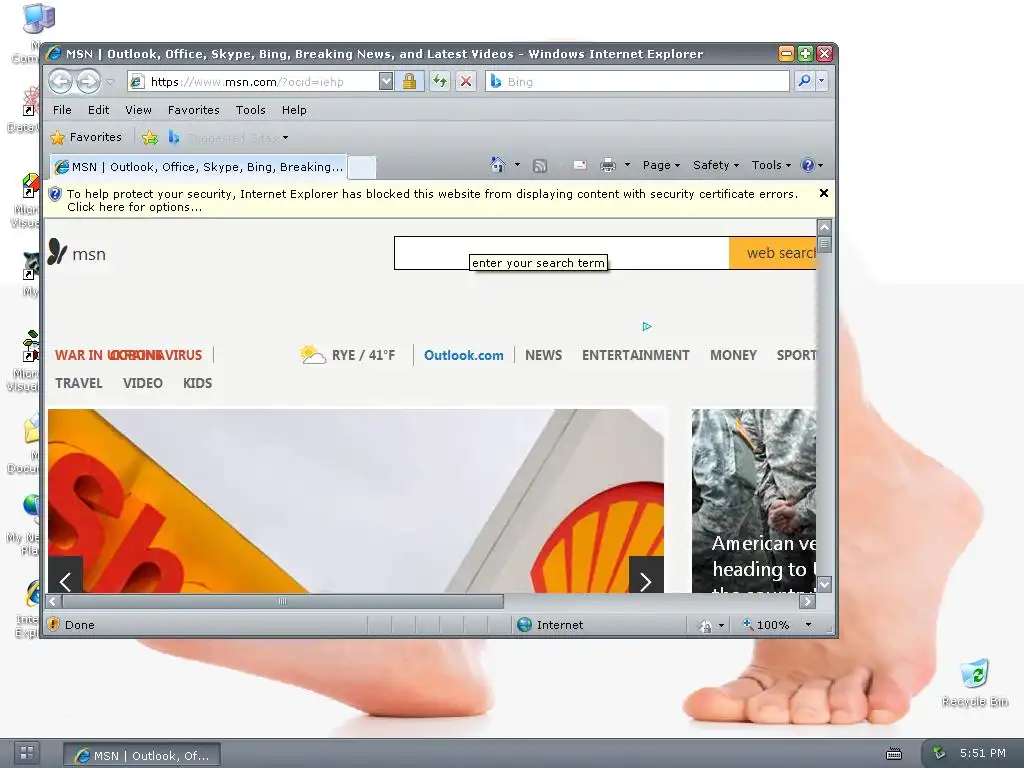The width and height of the screenshot is (1024, 768).
Task: Open the MONEY navigation link
Action: point(733,355)
